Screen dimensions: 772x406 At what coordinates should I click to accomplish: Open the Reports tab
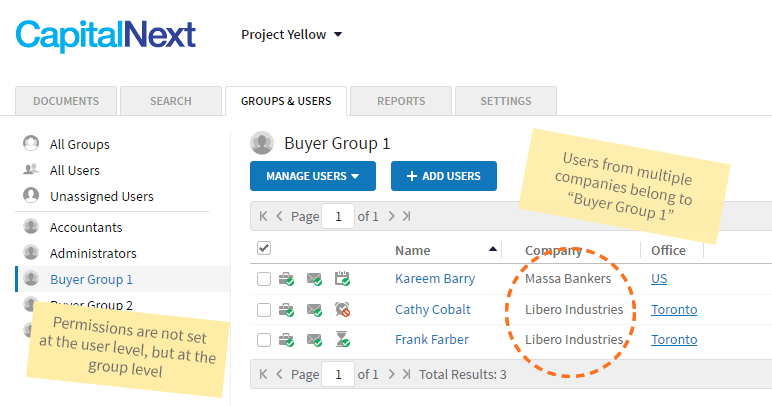pyautogui.click(x=401, y=101)
